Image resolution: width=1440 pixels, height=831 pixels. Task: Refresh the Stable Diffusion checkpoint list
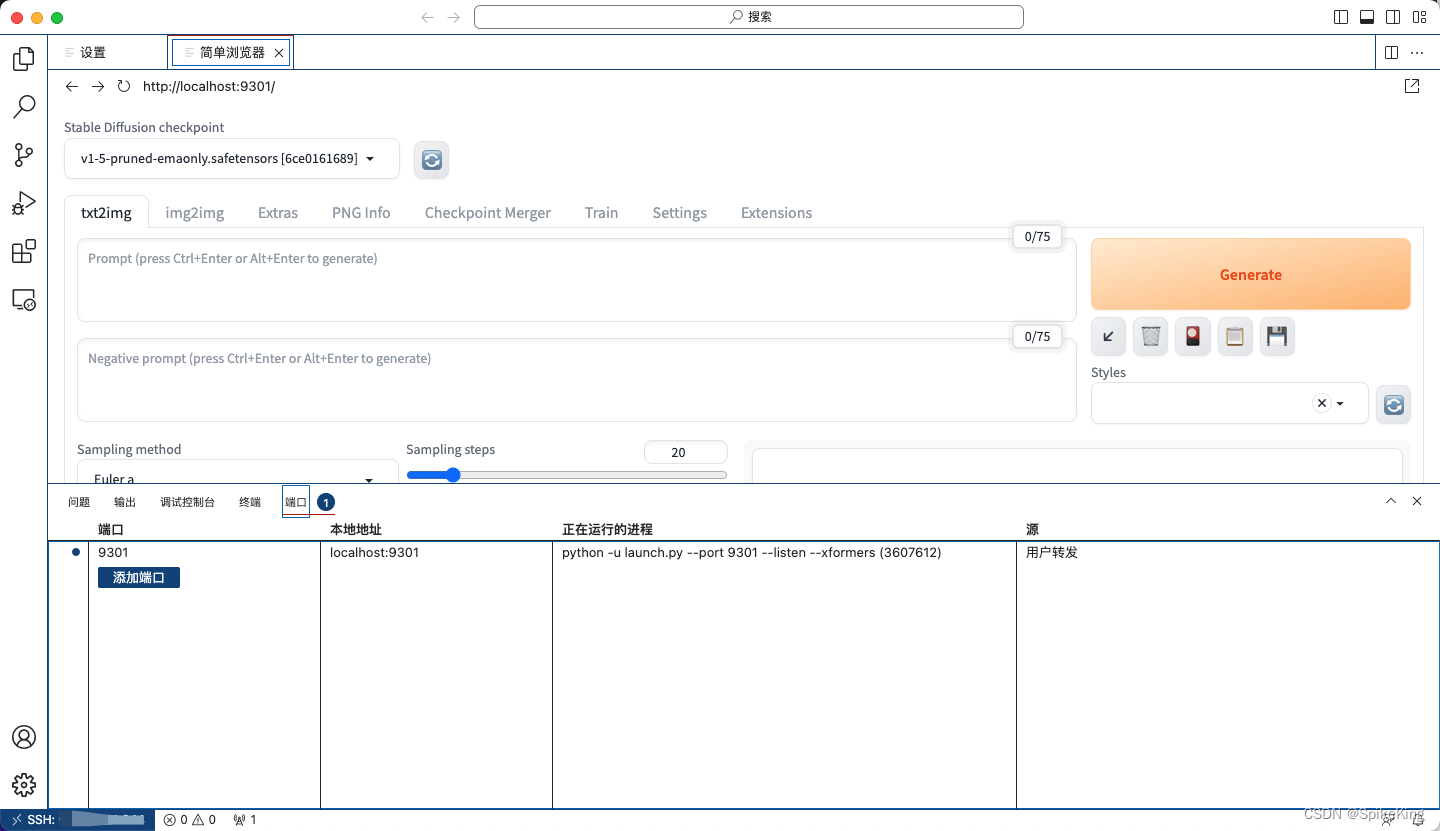tap(432, 160)
